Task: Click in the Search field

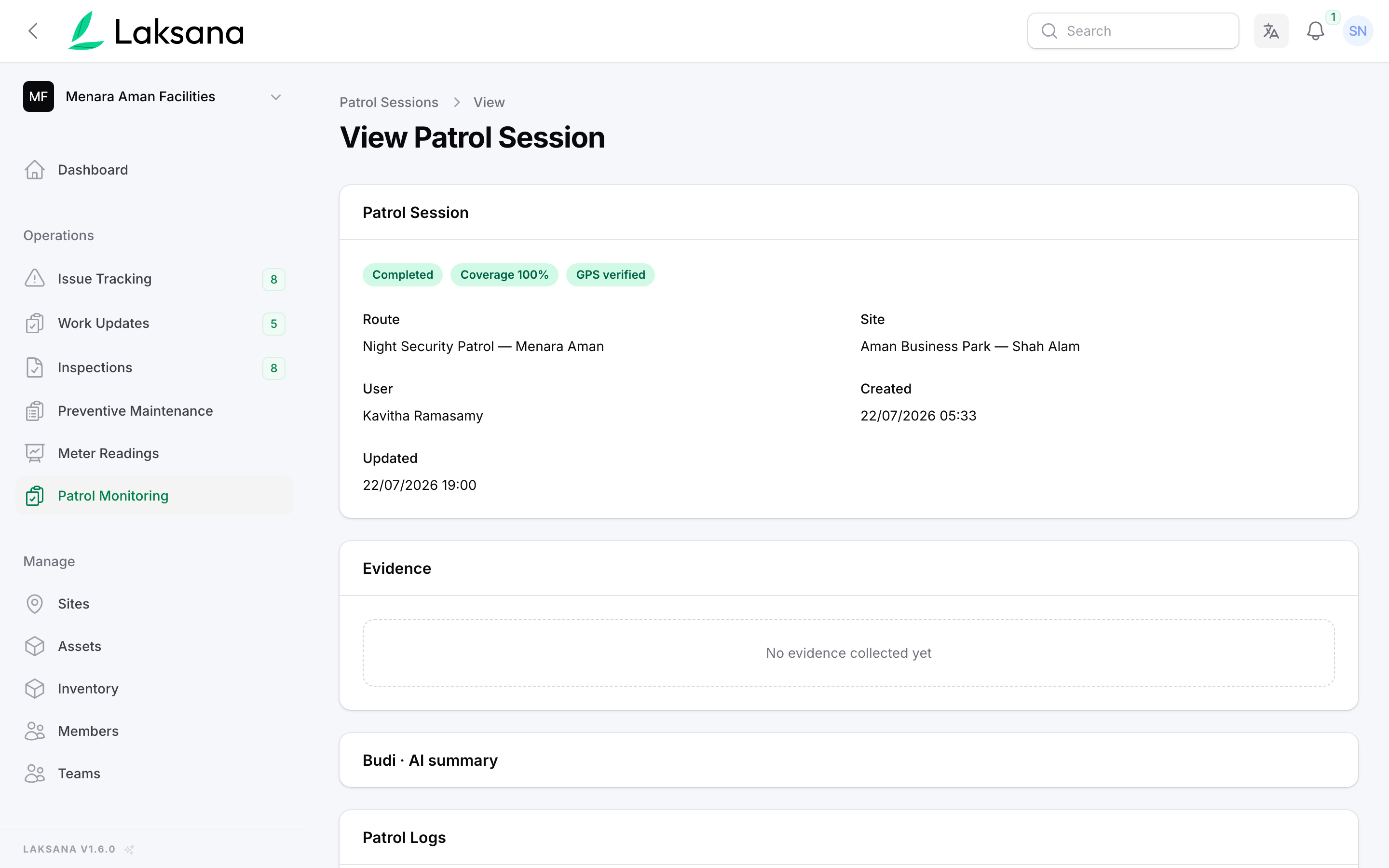Action: (1132, 31)
